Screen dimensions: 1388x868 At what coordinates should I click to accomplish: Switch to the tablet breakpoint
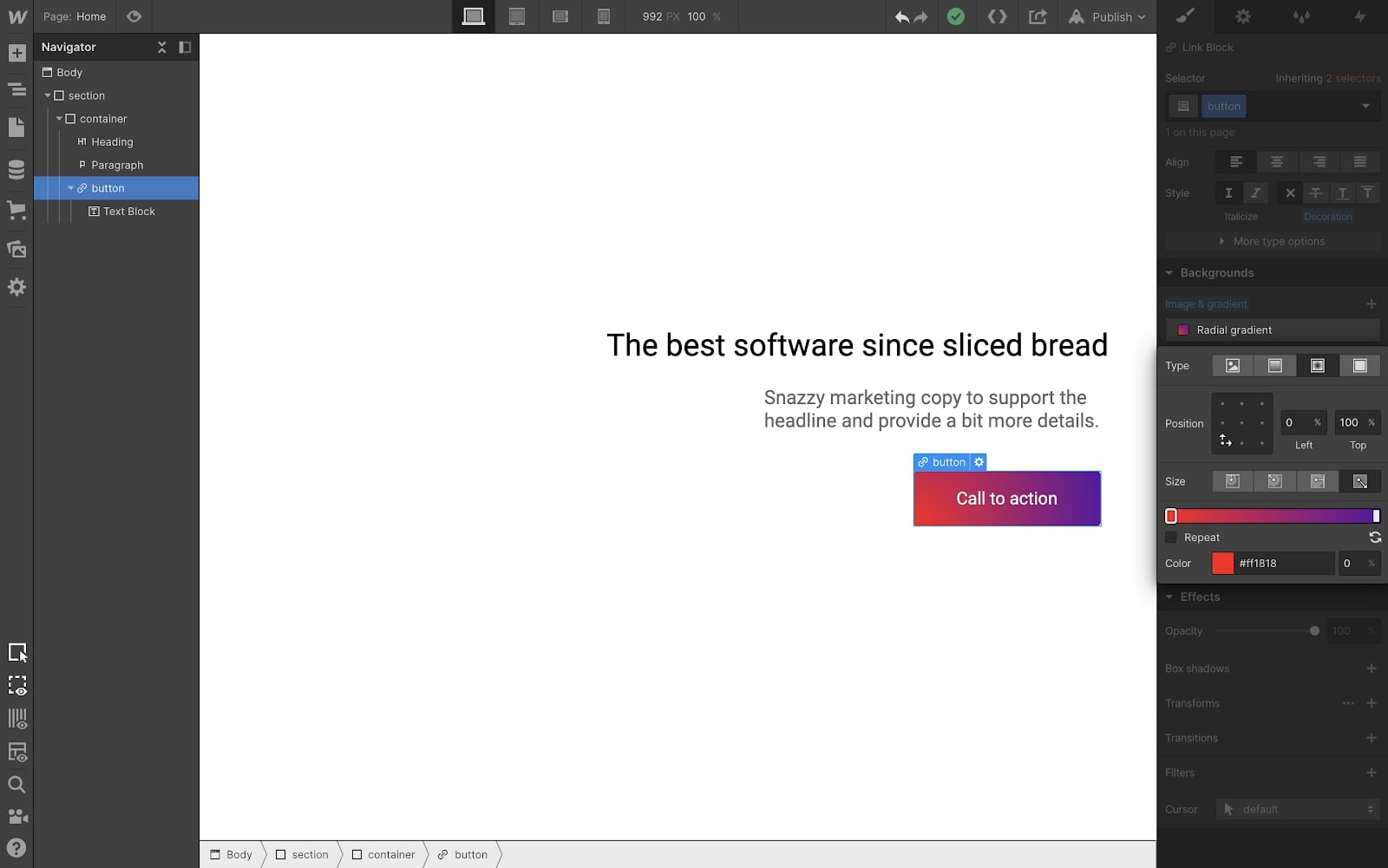click(517, 16)
